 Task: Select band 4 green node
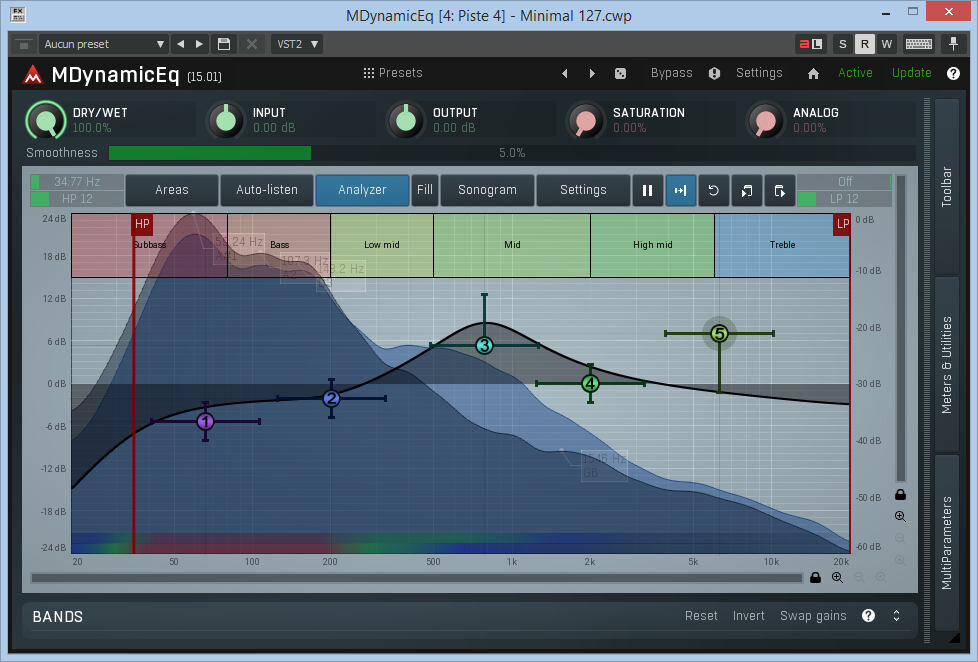click(x=590, y=384)
